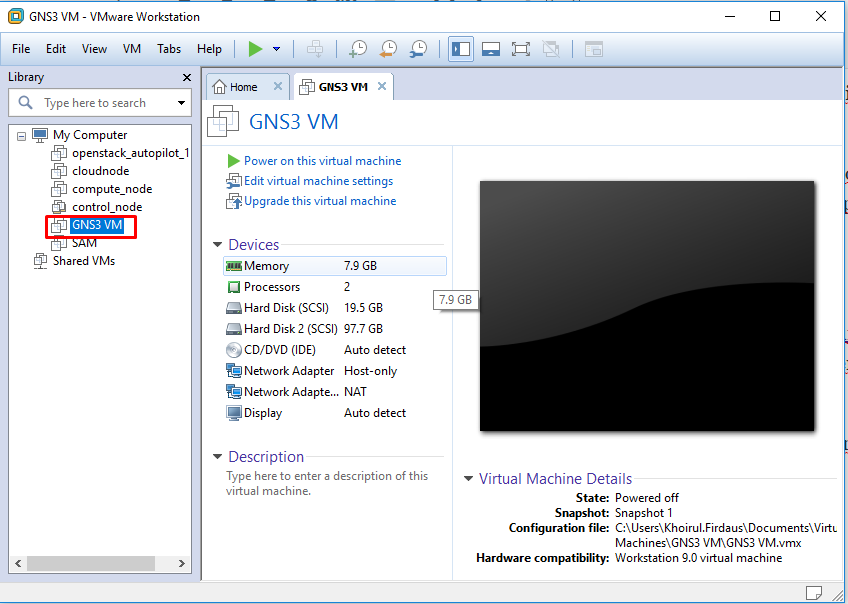
Task: Toggle the library sidebar view icon
Action: point(461,49)
